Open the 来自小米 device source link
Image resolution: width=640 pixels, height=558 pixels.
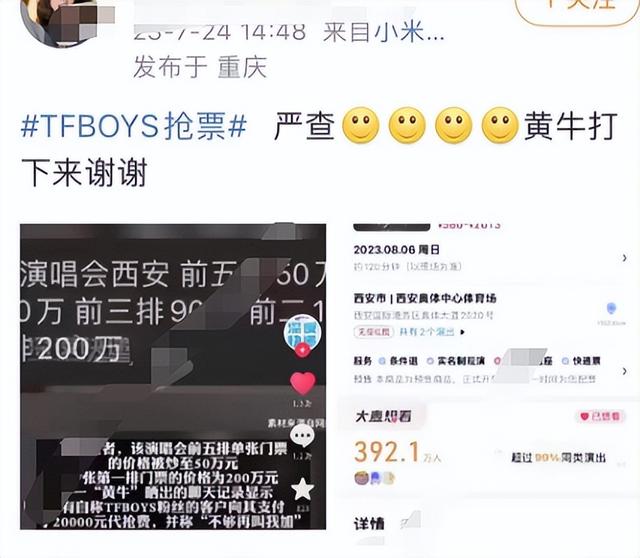[x=383, y=32]
